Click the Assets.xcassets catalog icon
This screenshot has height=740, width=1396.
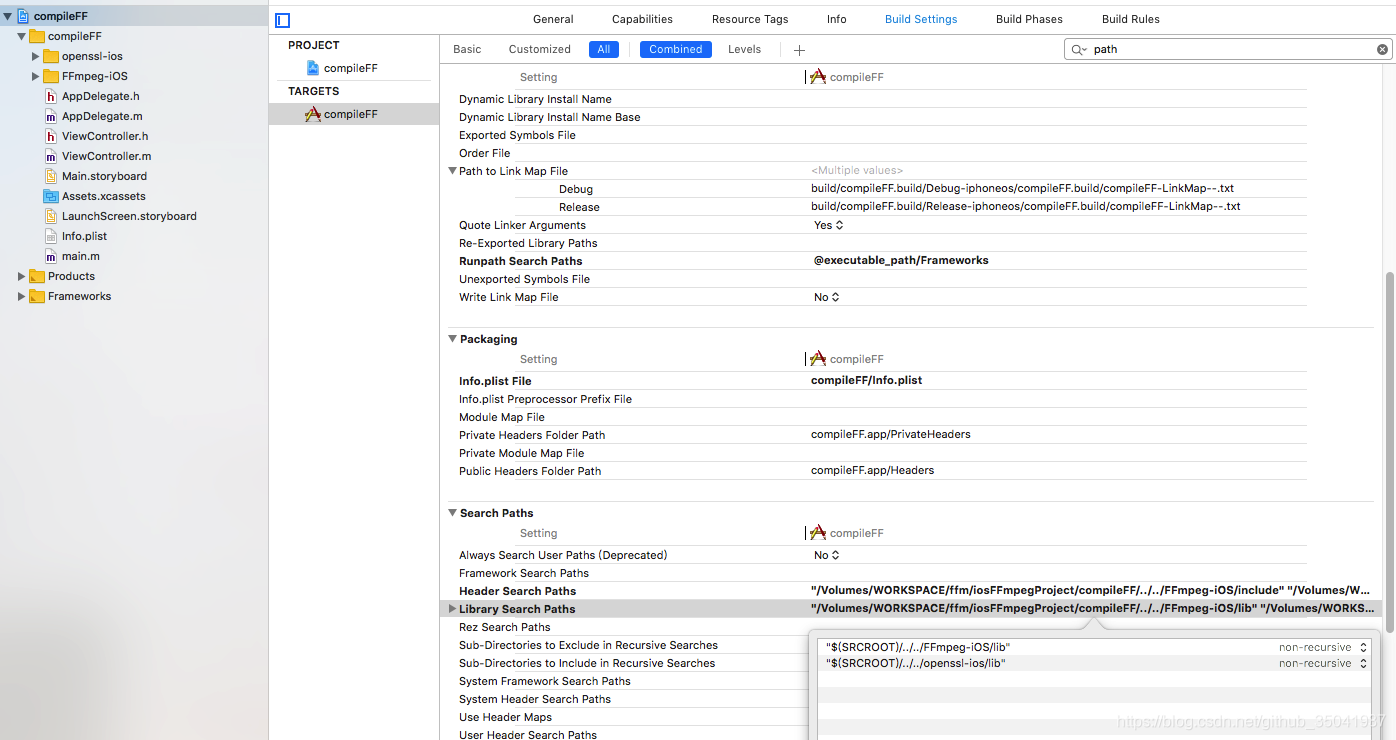tap(52, 196)
